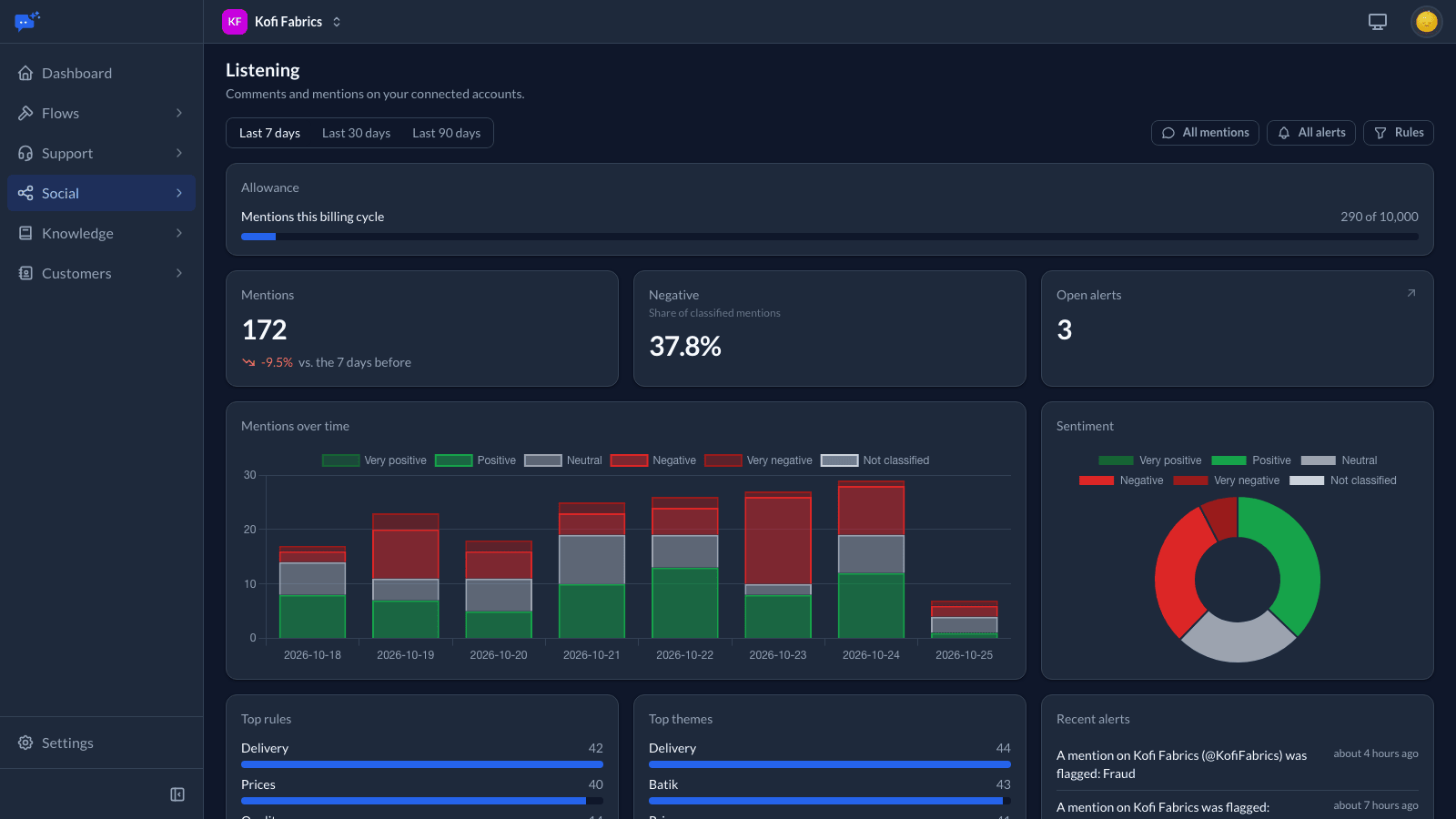The image size is (1456, 819).
Task: Expand the Social submenu chevron
Action: point(179,193)
